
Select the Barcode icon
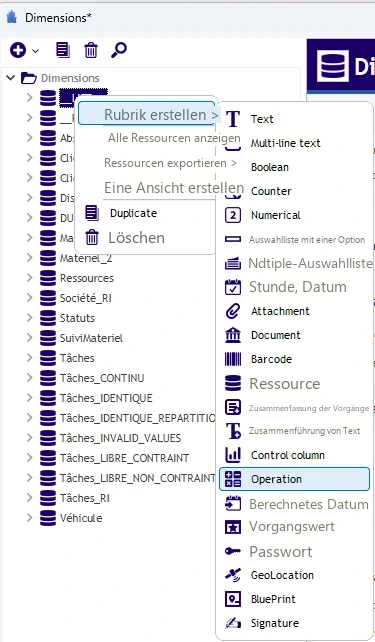[233, 359]
